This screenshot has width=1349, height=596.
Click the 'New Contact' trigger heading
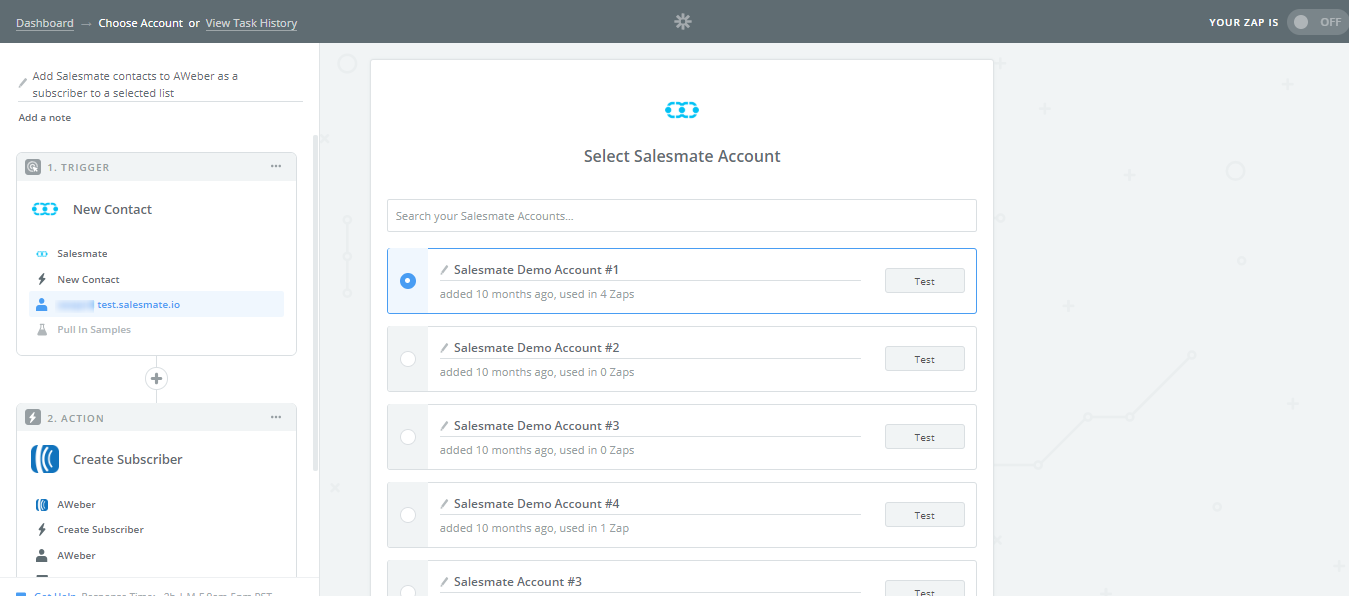point(113,210)
